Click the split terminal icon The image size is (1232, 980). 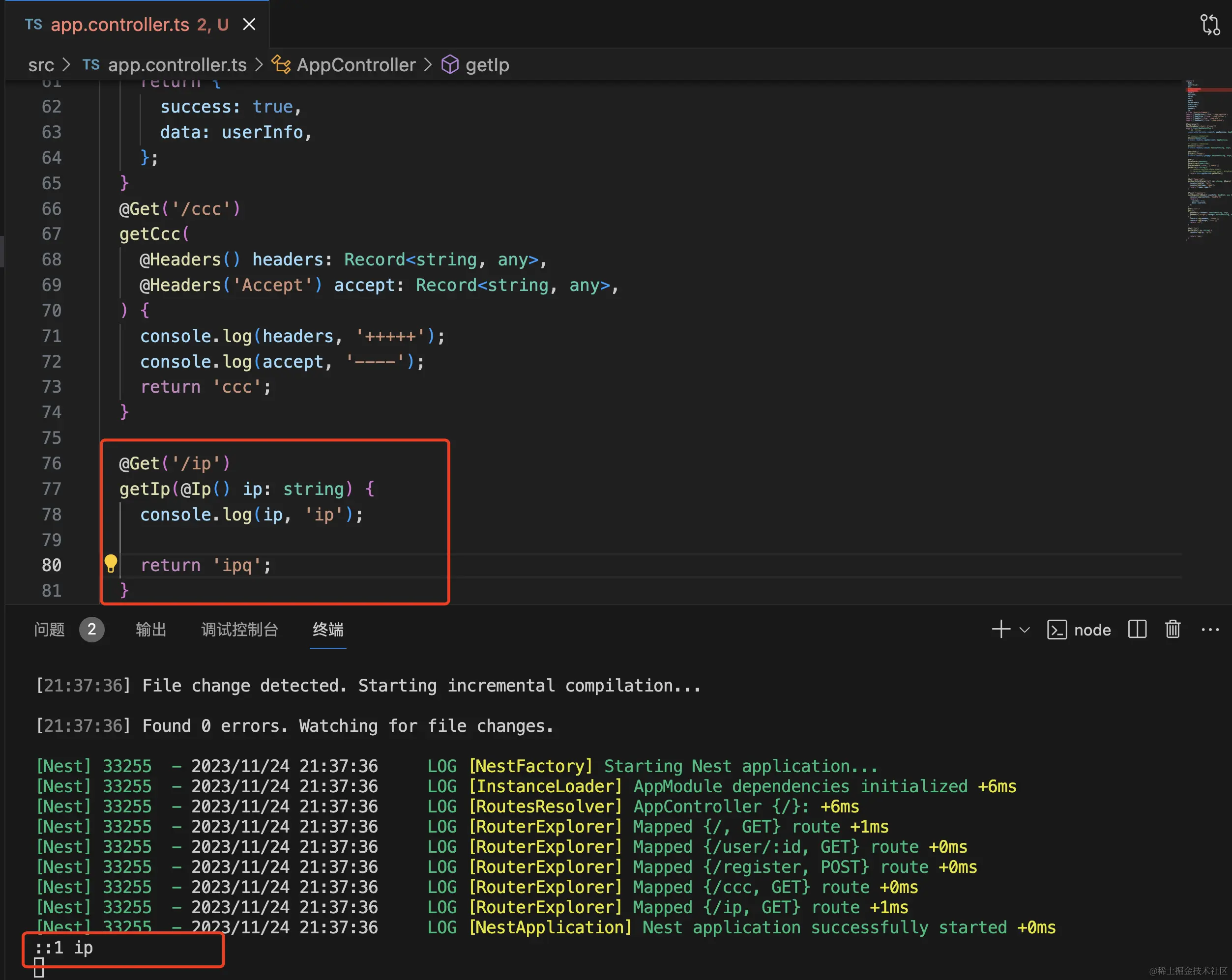[1137, 630]
